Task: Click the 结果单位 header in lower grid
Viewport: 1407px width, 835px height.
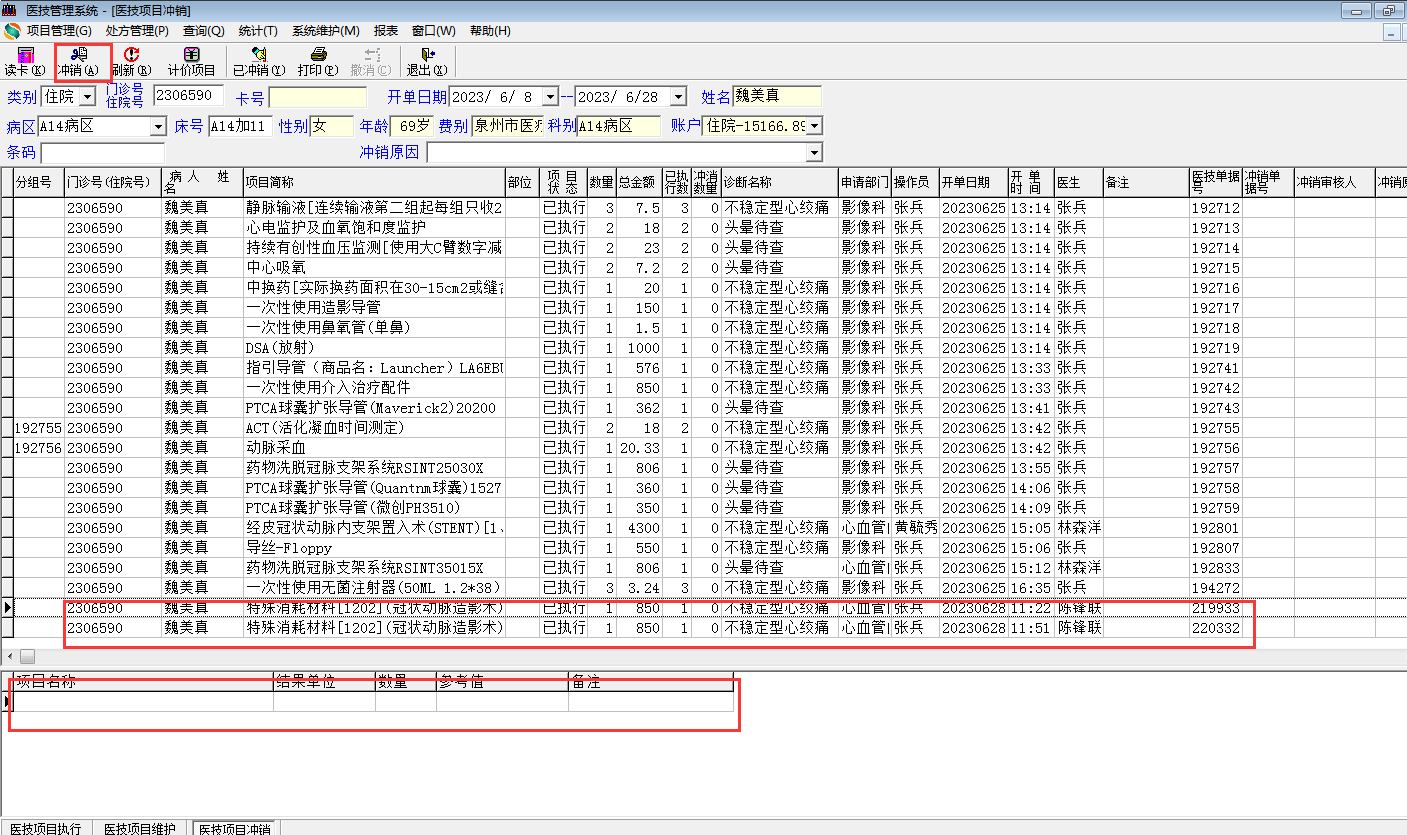Action: click(x=324, y=682)
